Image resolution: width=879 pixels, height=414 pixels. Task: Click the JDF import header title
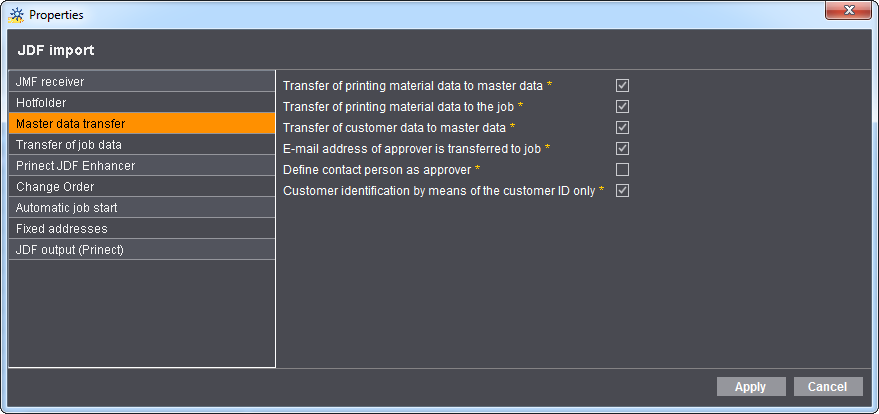tap(56, 50)
